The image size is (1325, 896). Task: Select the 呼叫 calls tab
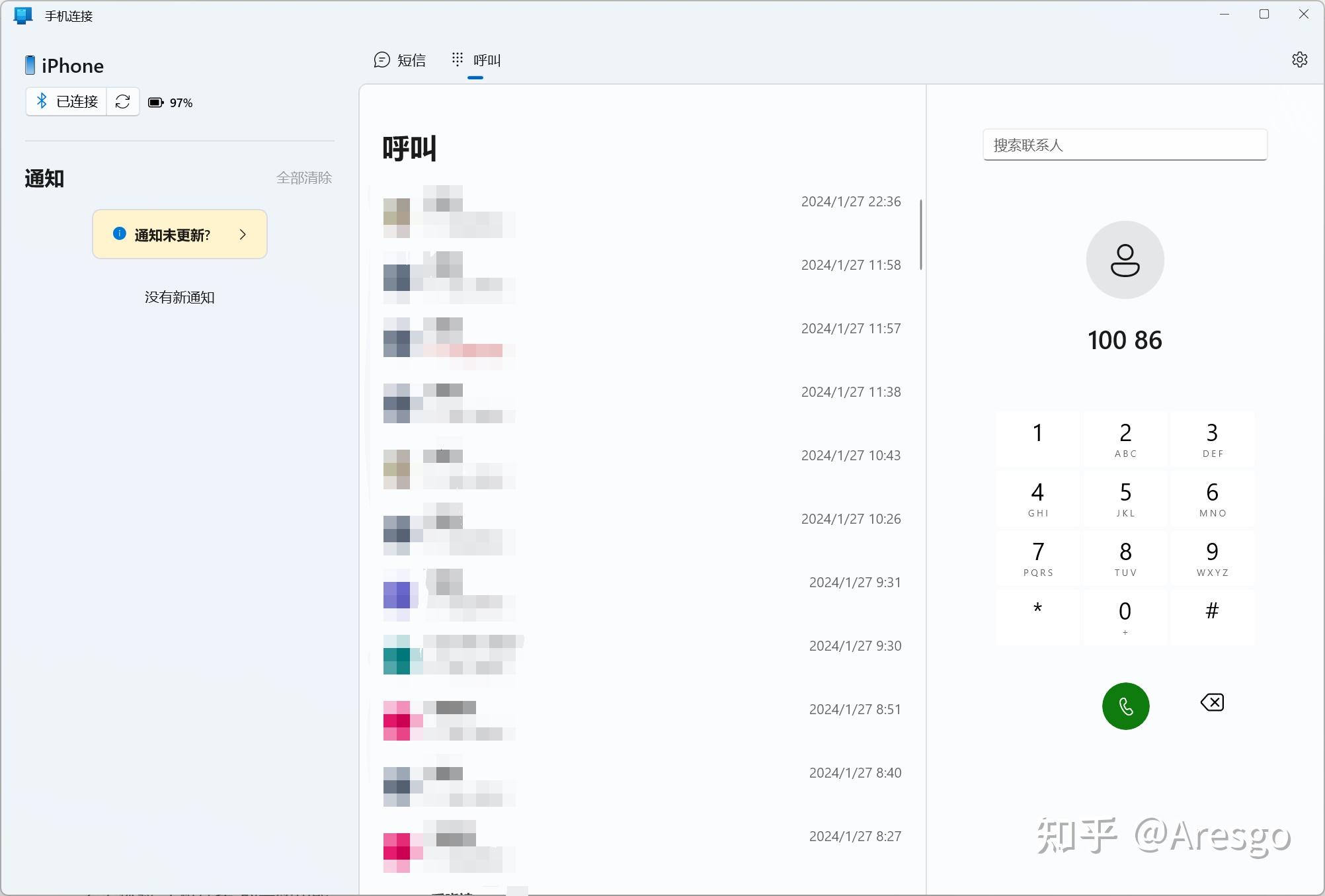[476, 60]
